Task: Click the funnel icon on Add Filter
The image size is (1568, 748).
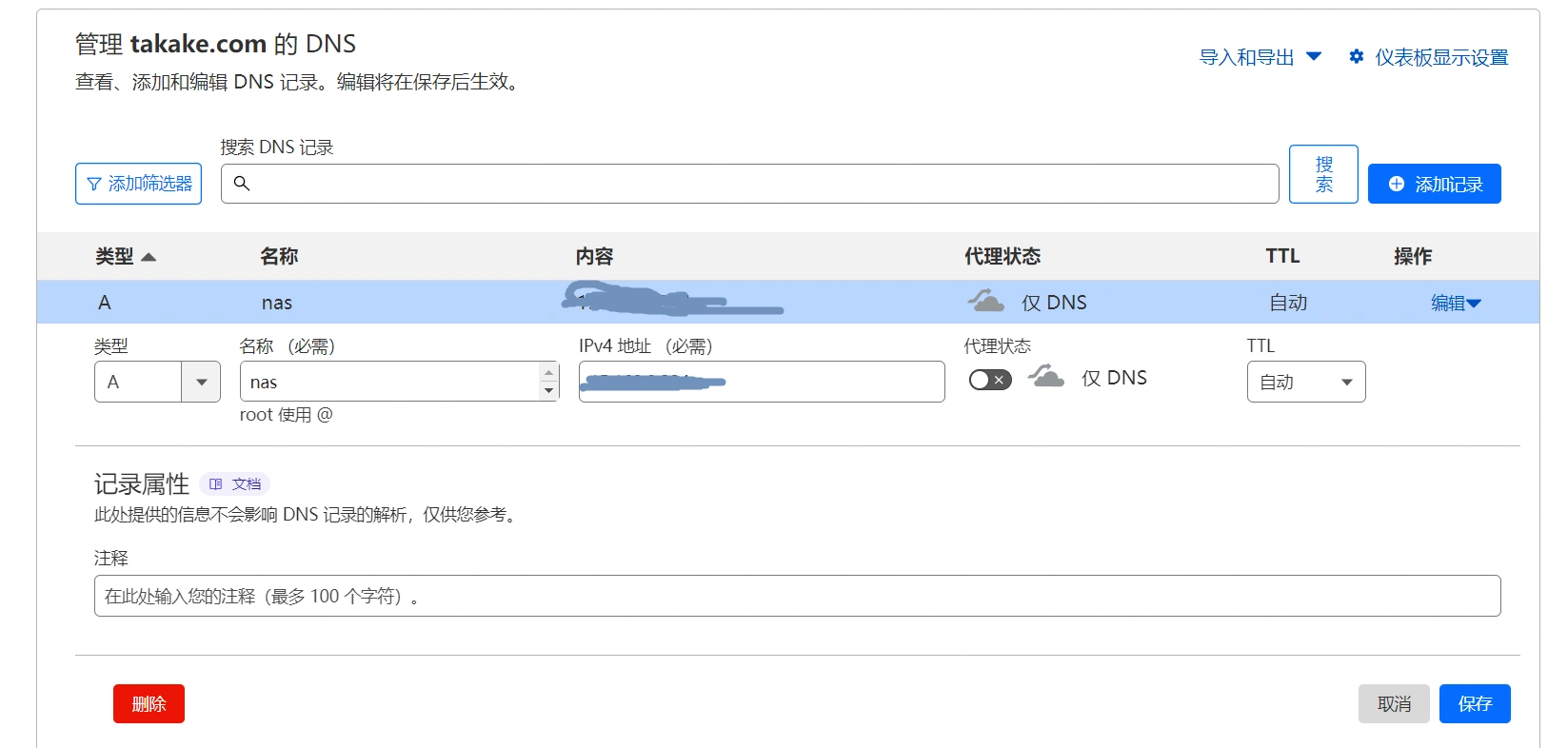Action: coord(94,184)
